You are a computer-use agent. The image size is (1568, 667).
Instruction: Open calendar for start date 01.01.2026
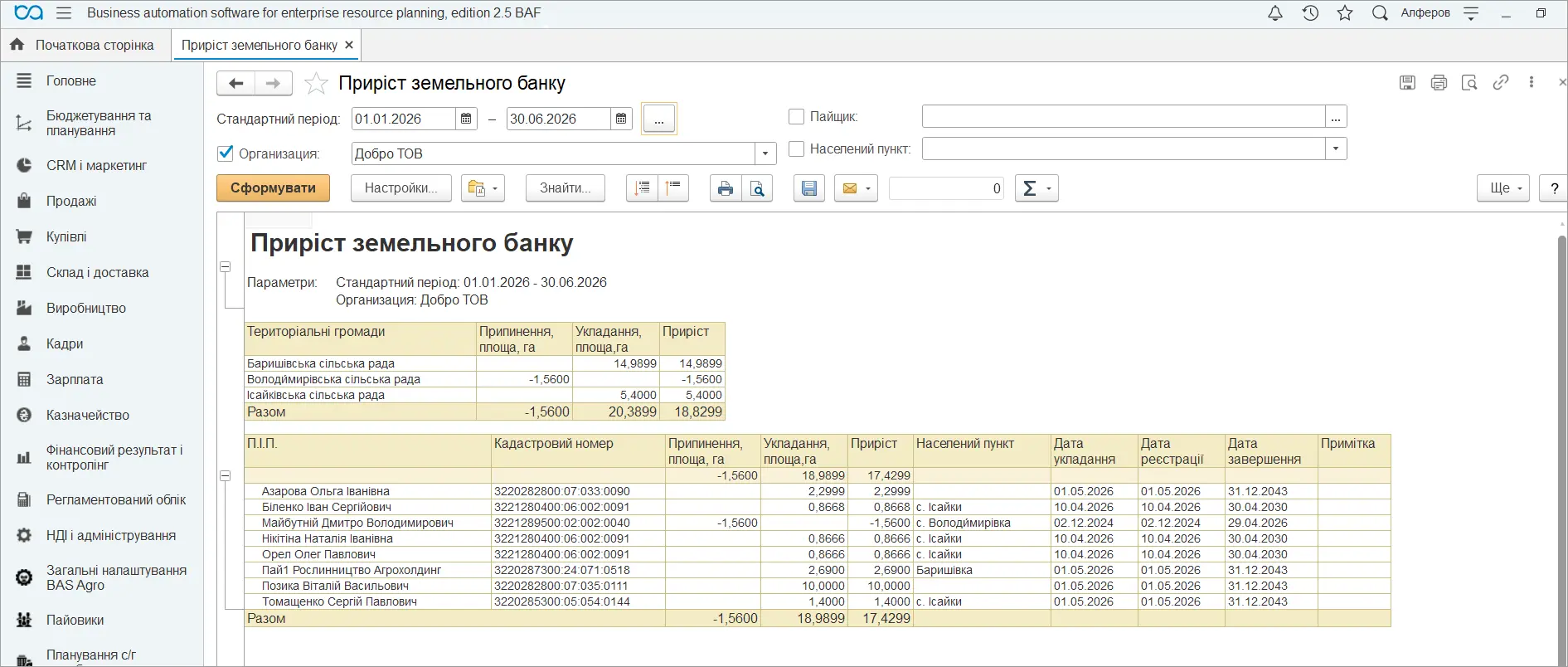click(466, 119)
